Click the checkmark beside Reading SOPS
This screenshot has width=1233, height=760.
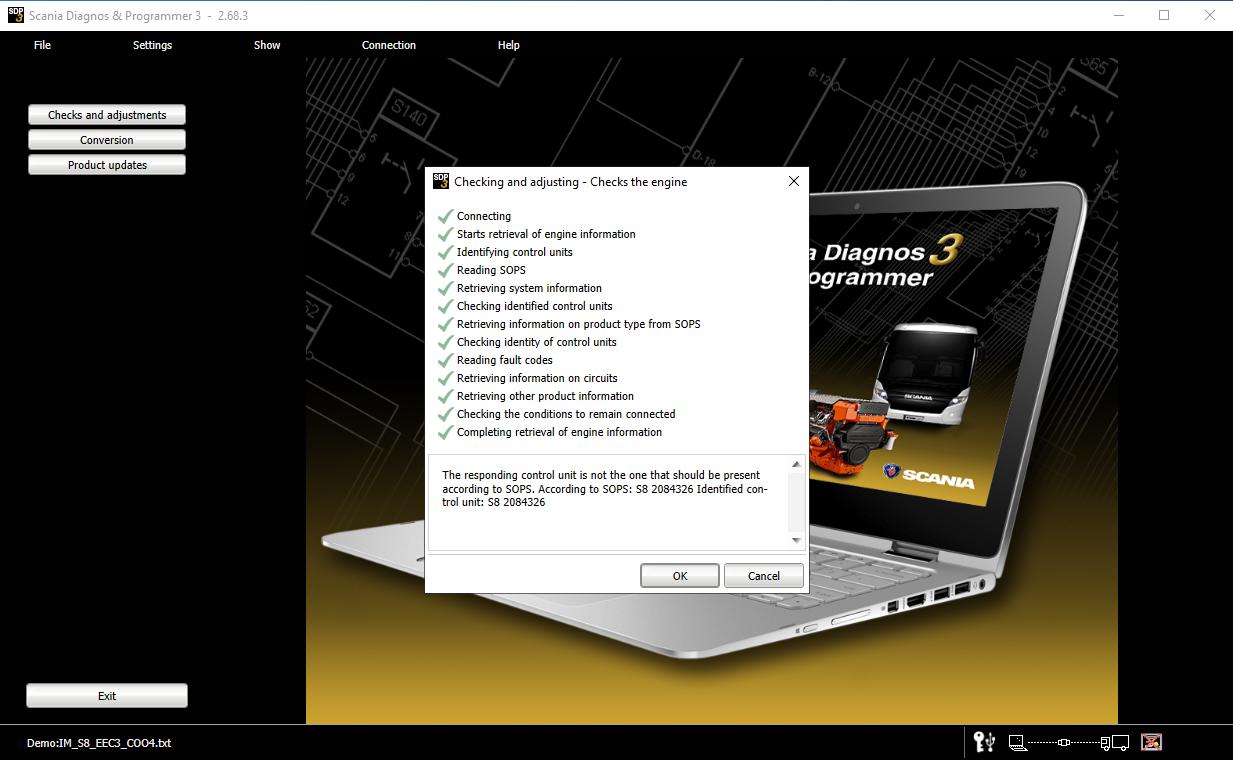point(446,270)
